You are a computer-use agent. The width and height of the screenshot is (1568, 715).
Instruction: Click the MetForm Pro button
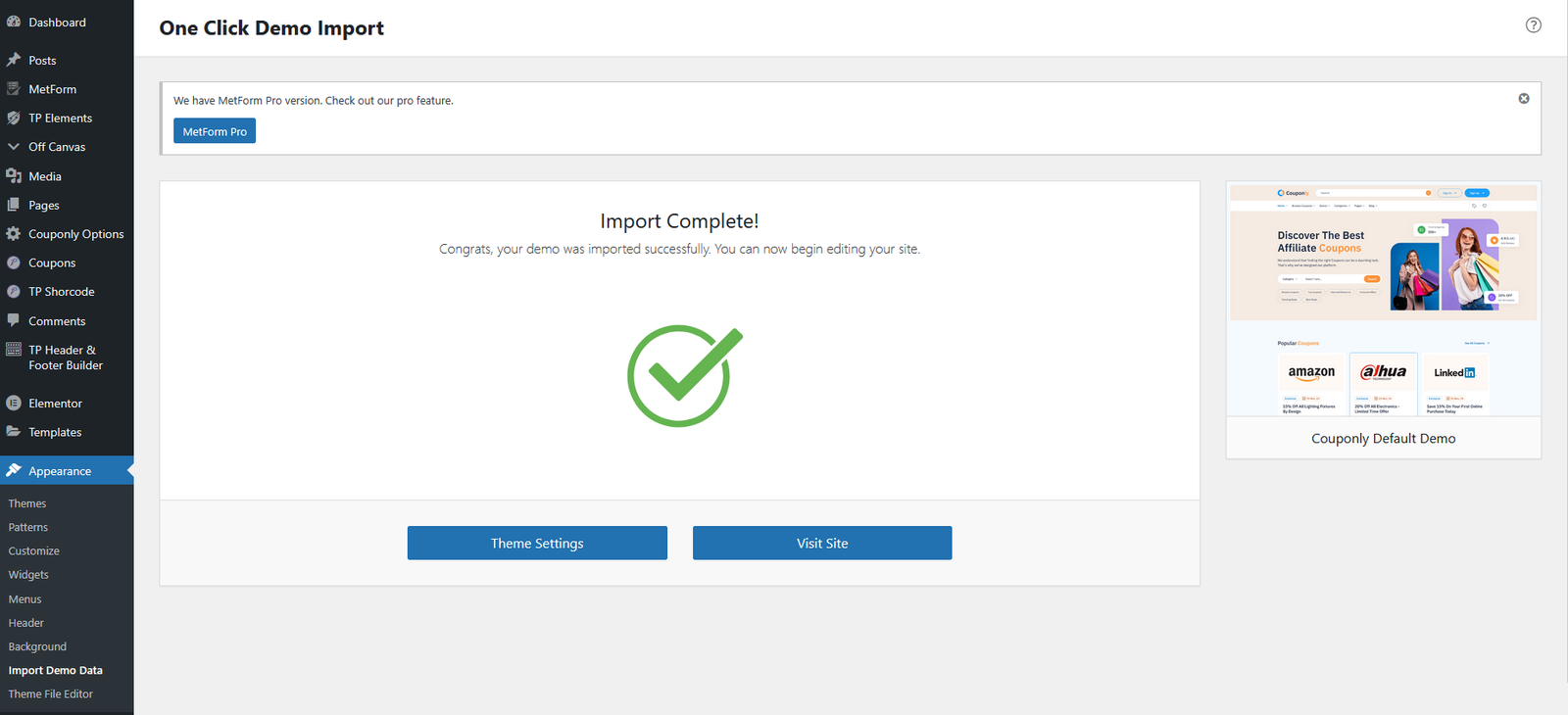(215, 131)
